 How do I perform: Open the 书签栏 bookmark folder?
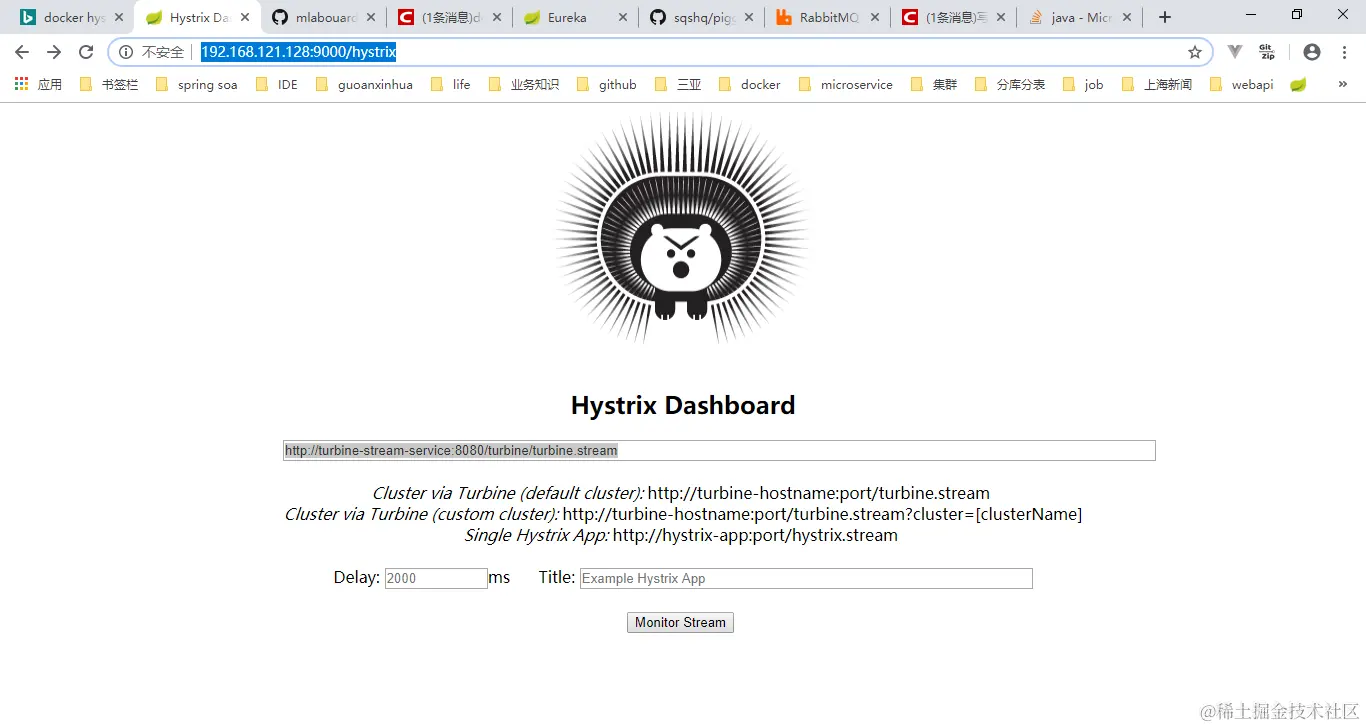[x=109, y=84]
